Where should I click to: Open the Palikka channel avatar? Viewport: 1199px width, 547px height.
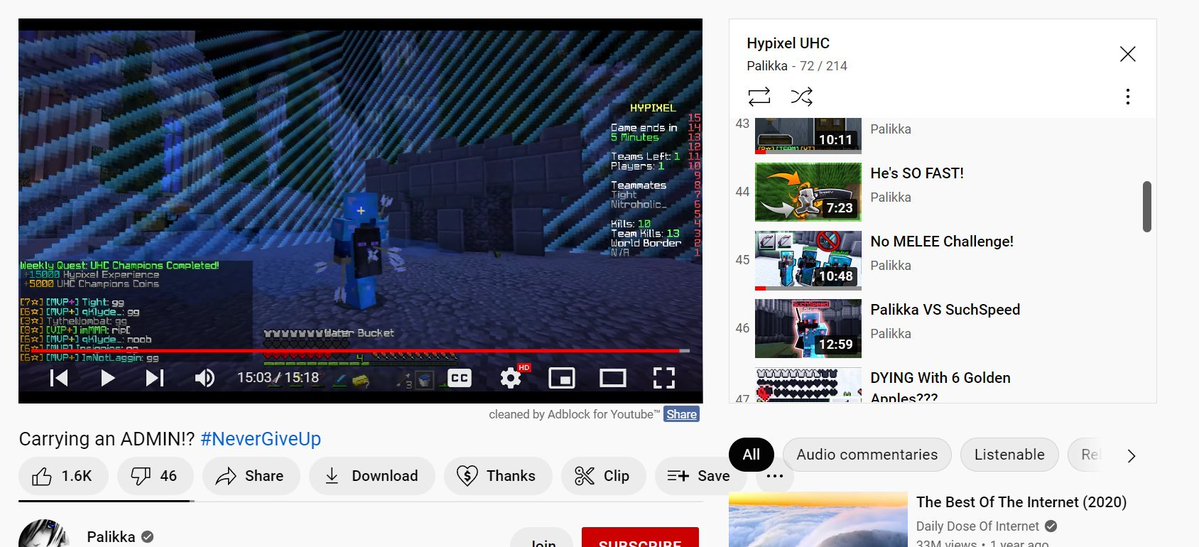point(44,533)
